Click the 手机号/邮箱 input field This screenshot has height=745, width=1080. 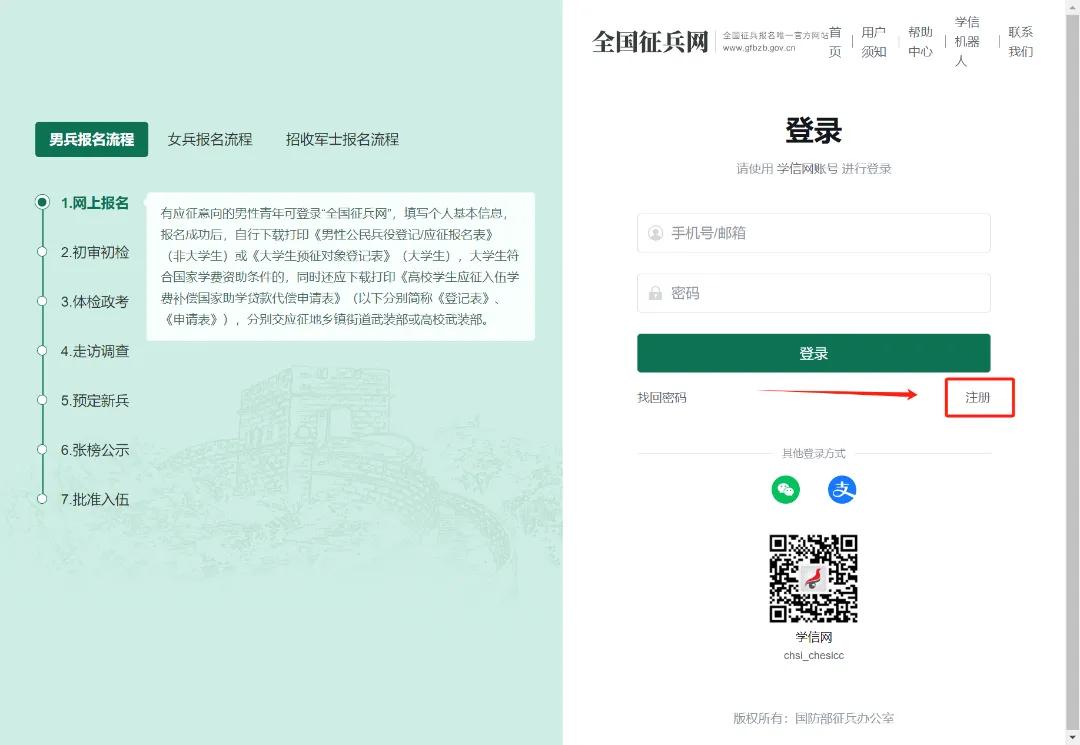point(813,233)
